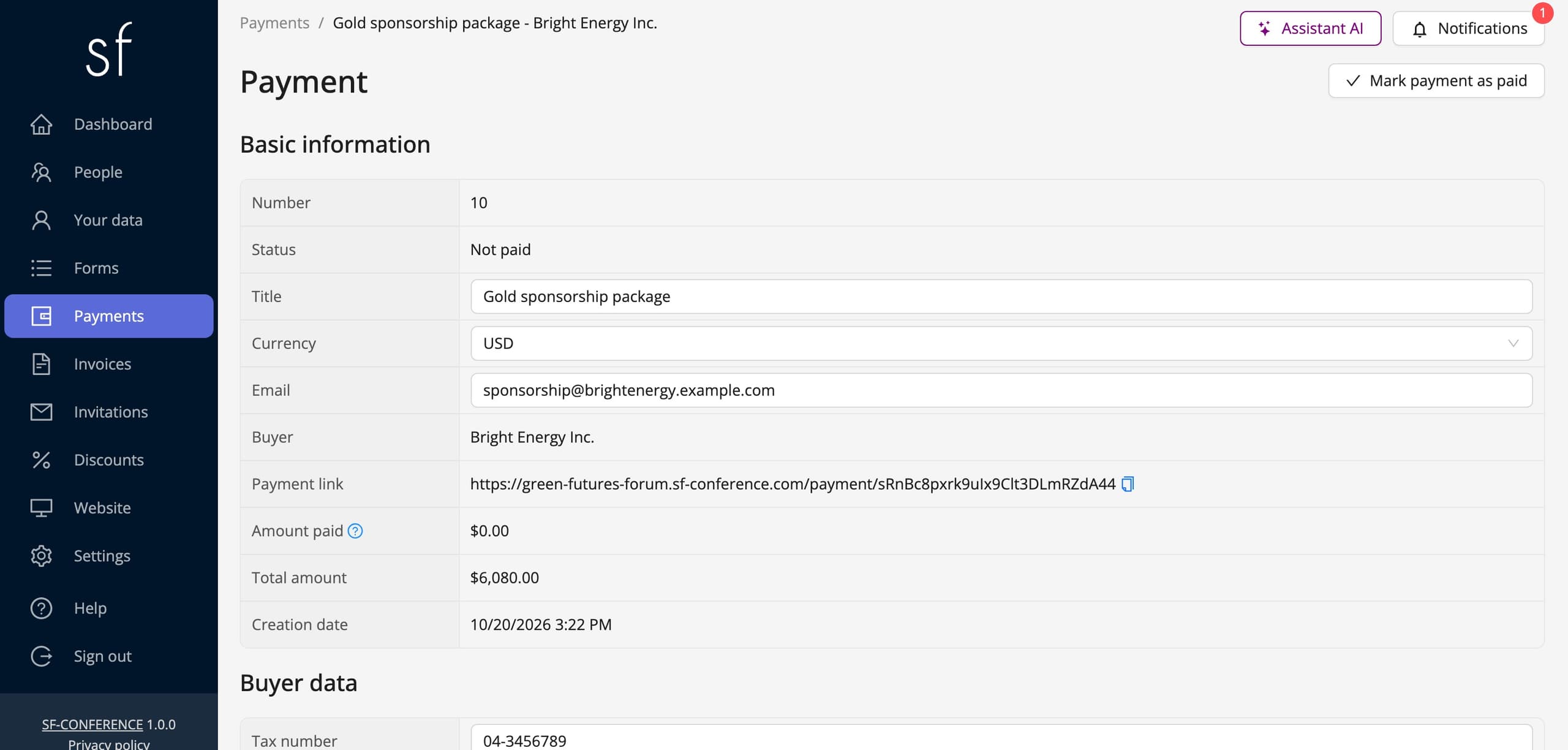Open the People section label
Image resolution: width=1568 pixels, height=750 pixels.
[x=98, y=172]
